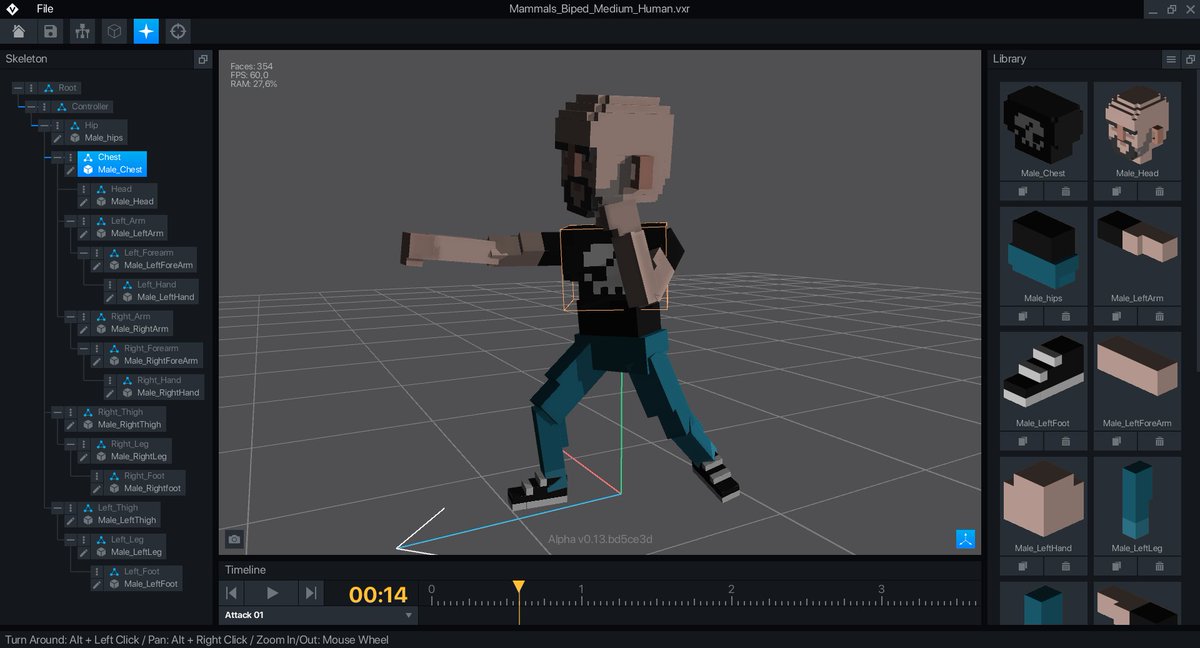The height and width of the screenshot is (648, 1200).
Task: Collapse the Left_Thigh node
Action: [57, 508]
